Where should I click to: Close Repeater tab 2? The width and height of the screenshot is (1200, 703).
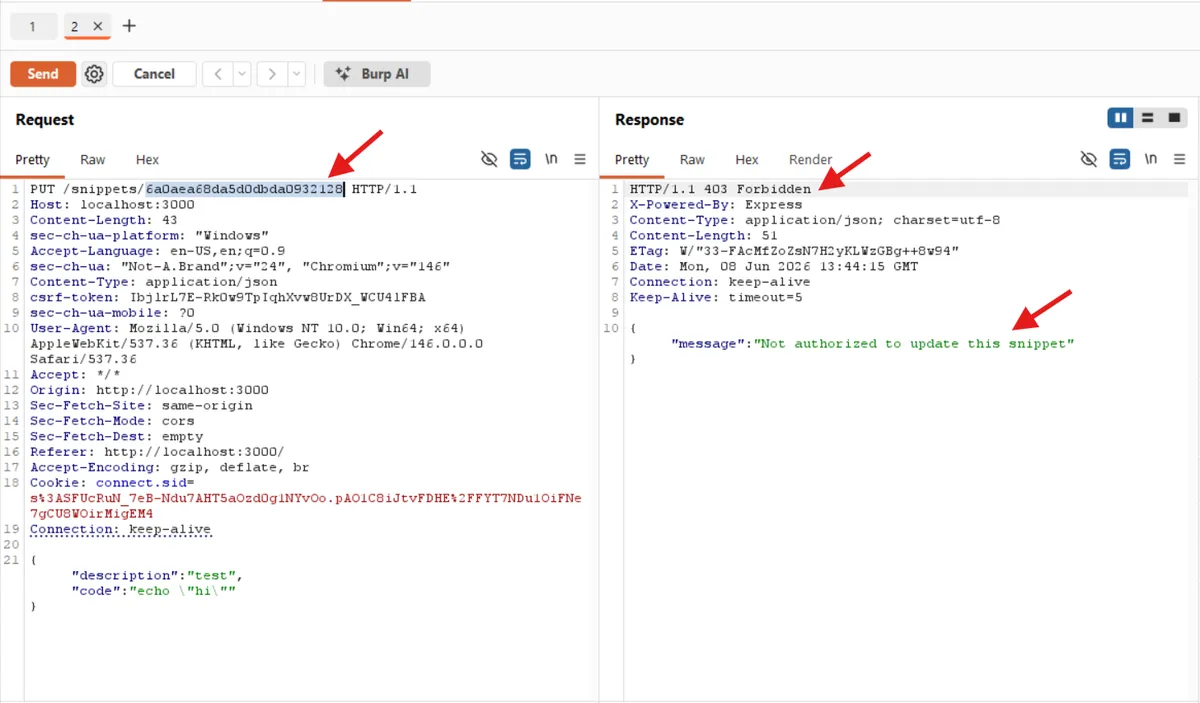[98, 26]
